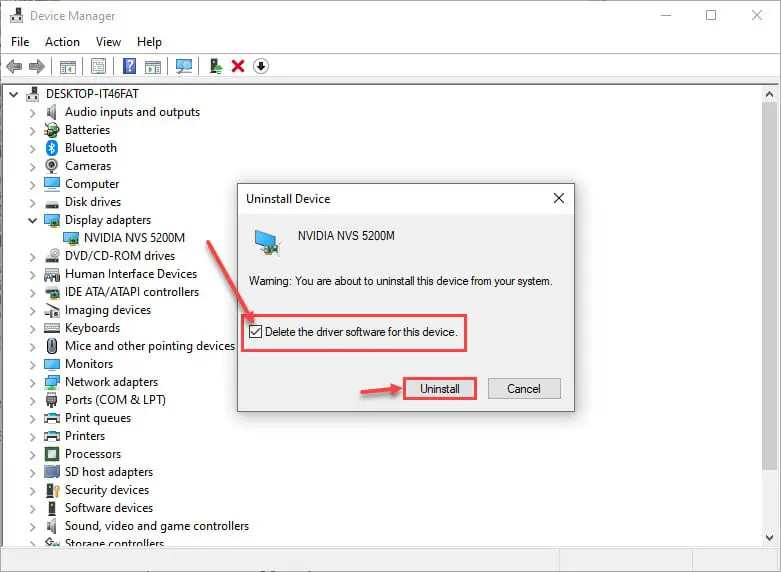Click the vertical scrollbar thumb
The image size is (781, 572).
[769, 285]
